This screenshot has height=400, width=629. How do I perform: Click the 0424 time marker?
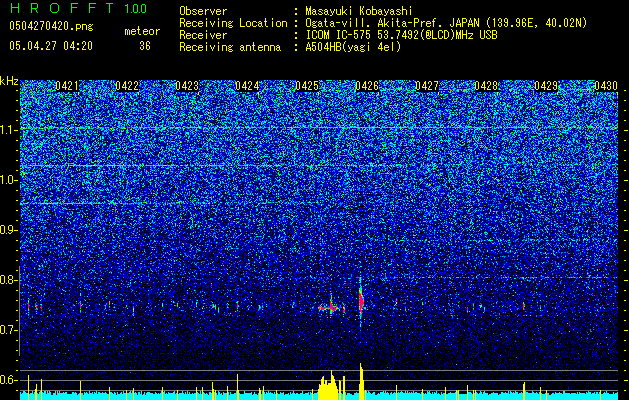[247, 86]
